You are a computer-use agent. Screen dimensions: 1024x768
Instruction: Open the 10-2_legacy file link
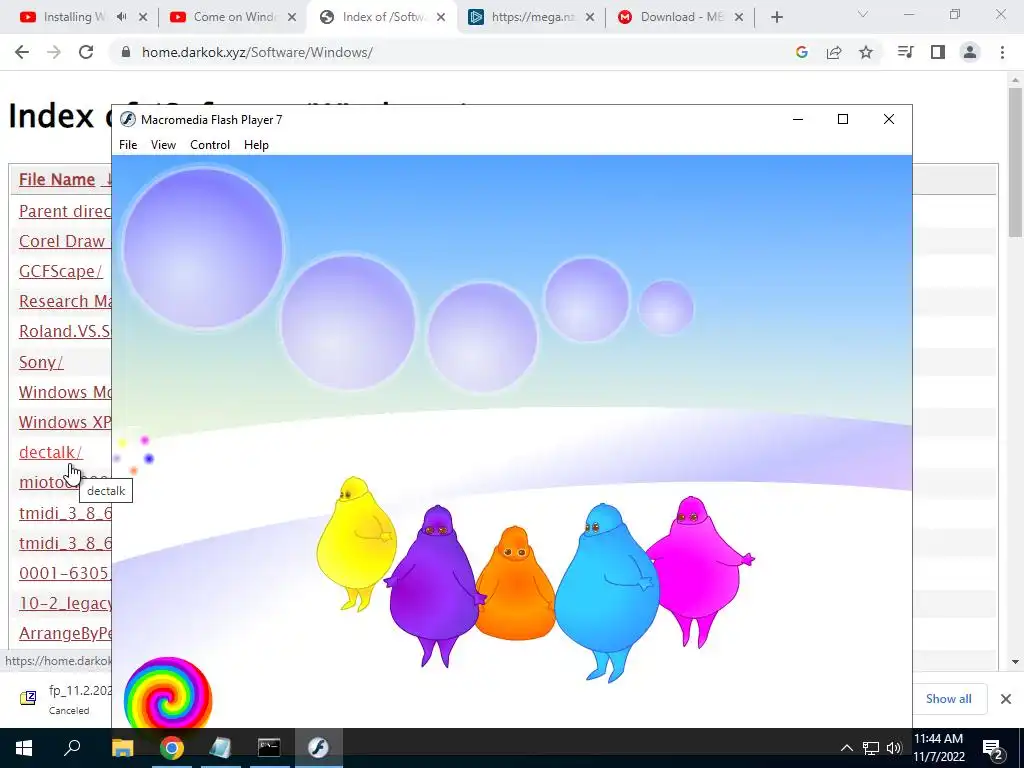pos(65,603)
